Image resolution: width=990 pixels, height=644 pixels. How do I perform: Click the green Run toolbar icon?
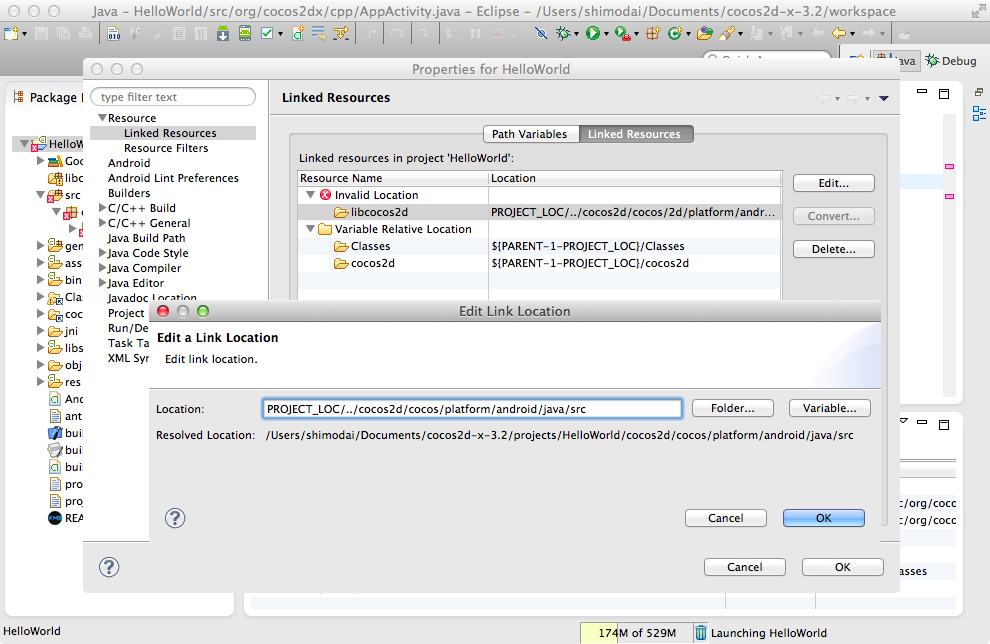click(592, 33)
